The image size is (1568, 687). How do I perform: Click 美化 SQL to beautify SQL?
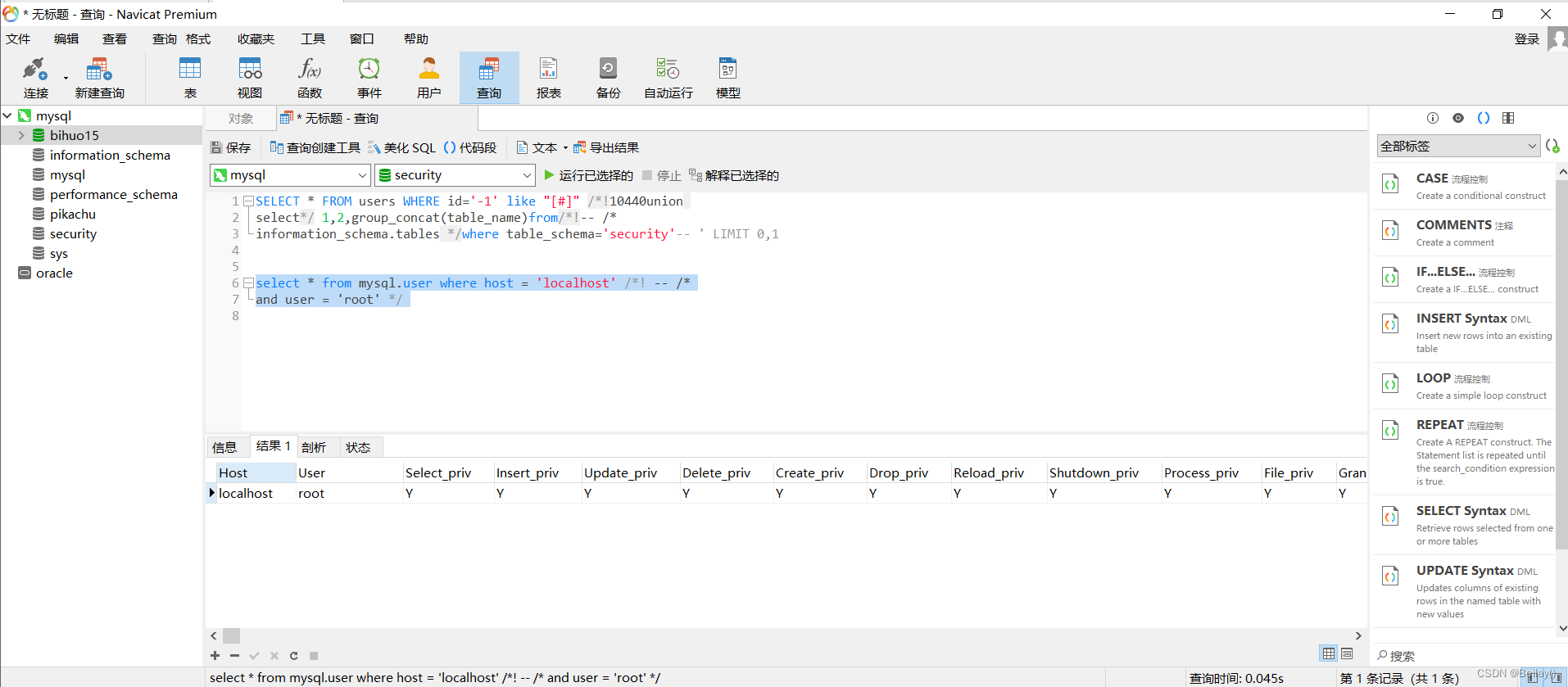[x=402, y=147]
